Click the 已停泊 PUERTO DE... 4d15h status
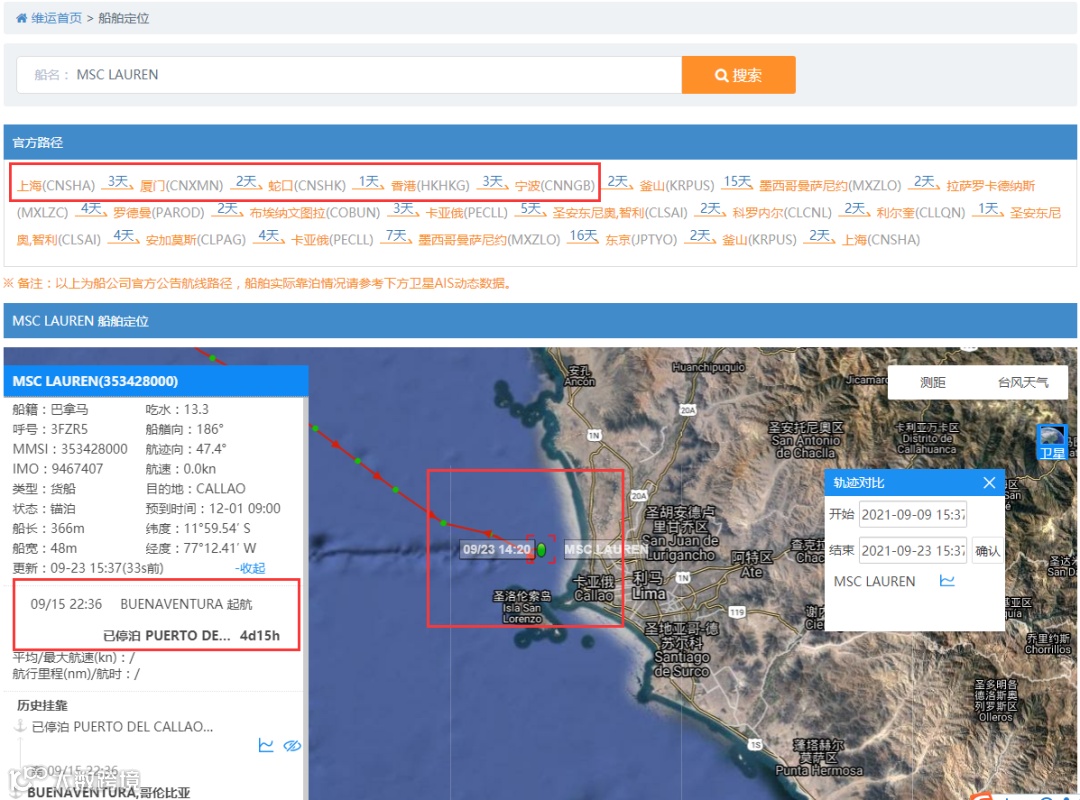1080x800 pixels. tap(191, 635)
